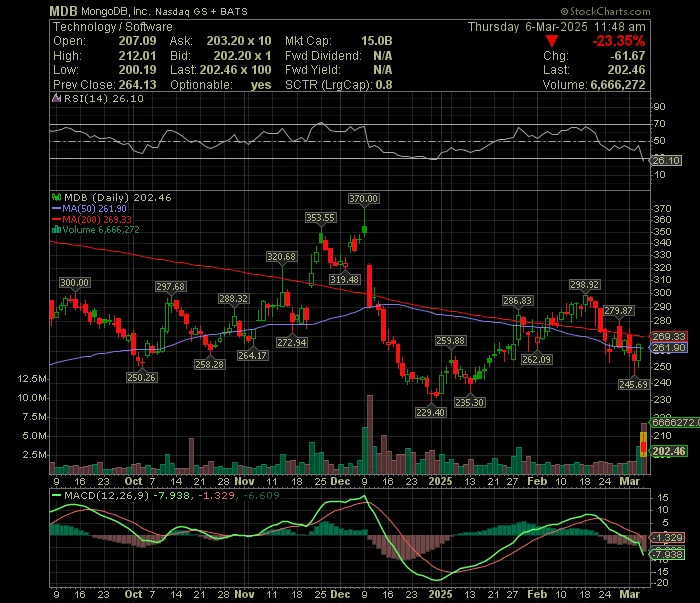Click the 245.69 low price label
Image resolution: width=700 pixels, height=603 pixels.
click(633, 384)
